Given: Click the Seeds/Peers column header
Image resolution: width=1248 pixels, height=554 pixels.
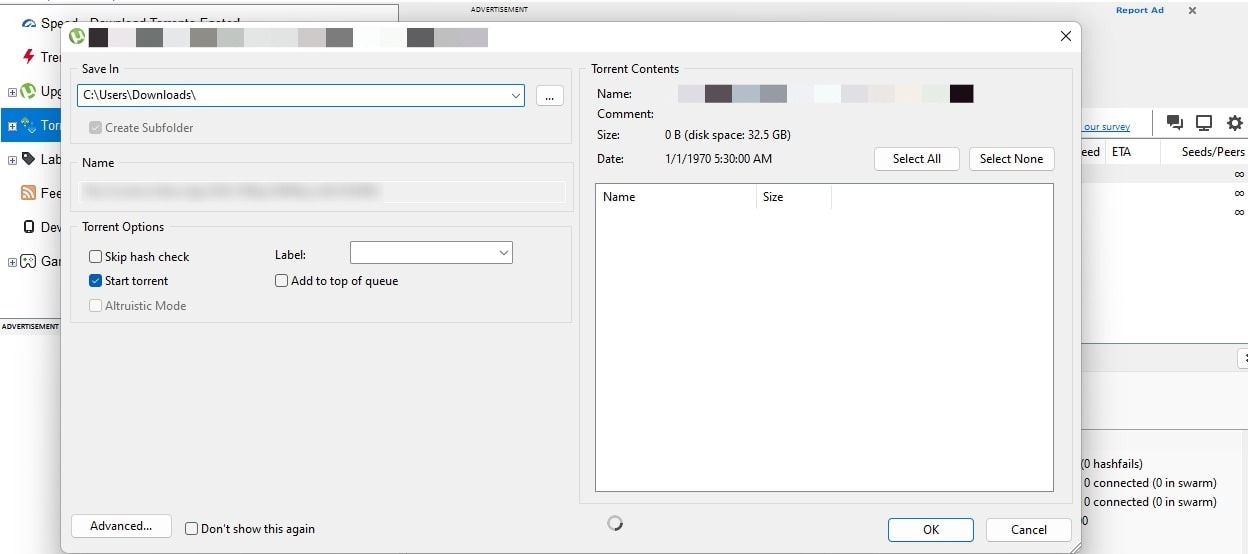Looking at the screenshot, I should [x=1212, y=152].
